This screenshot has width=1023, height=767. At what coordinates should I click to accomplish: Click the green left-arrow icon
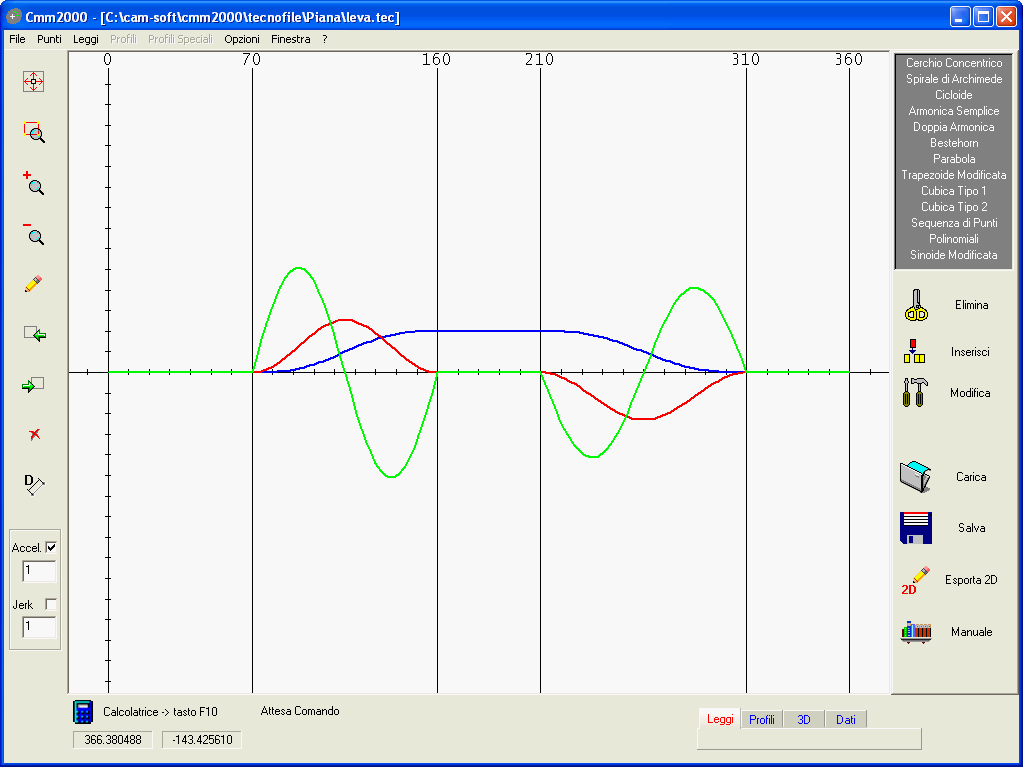[x=34, y=334]
